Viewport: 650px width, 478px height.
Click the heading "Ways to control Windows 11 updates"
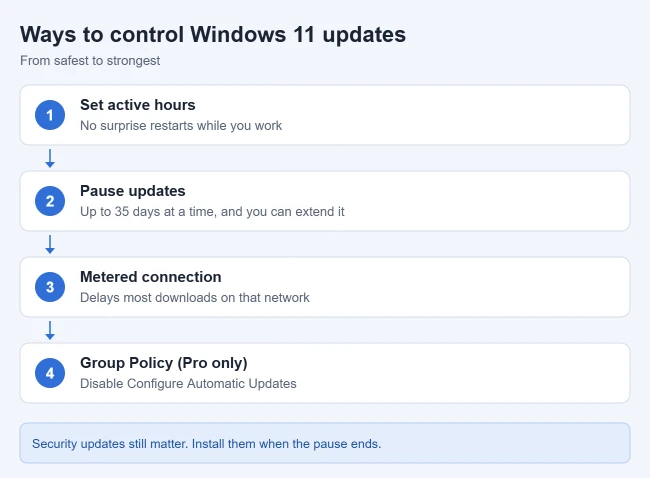[x=213, y=35]
